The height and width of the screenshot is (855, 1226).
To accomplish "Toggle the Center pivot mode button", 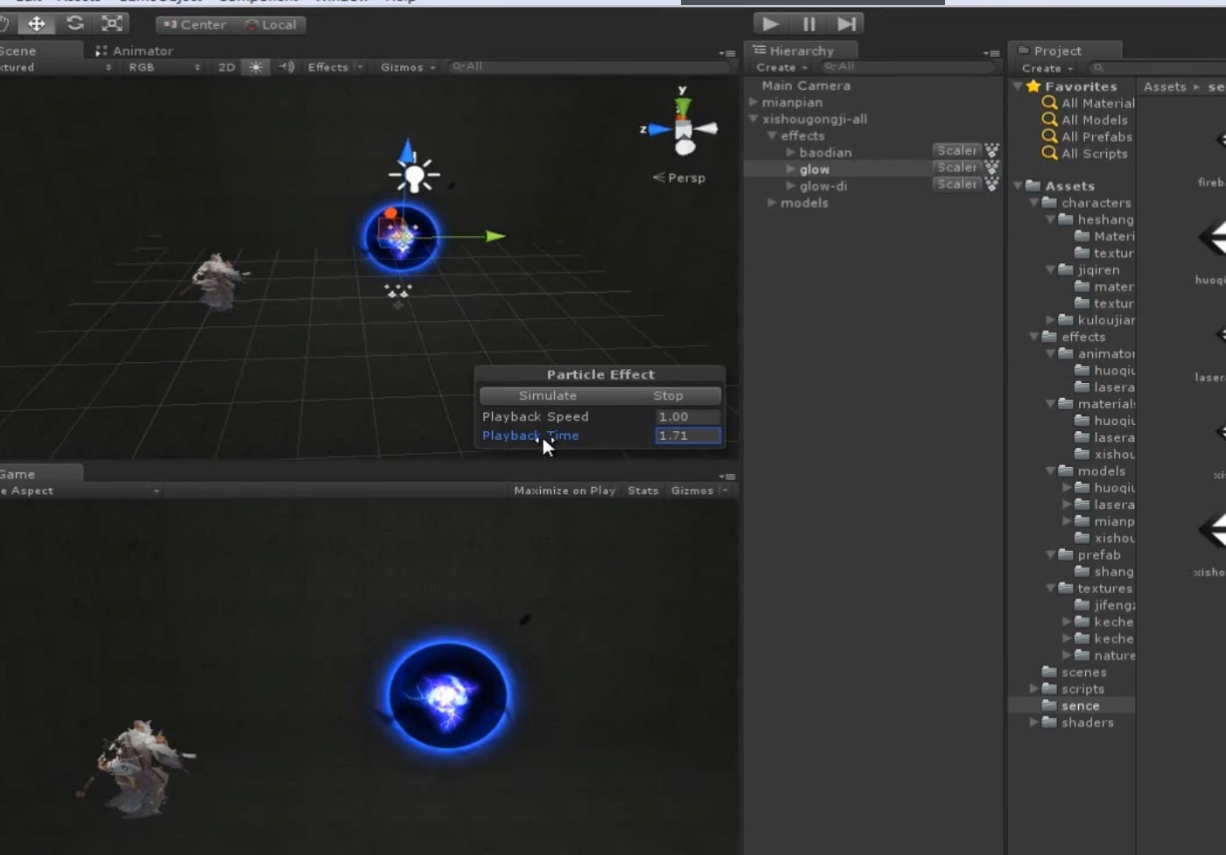I will [x=194, y=24].
